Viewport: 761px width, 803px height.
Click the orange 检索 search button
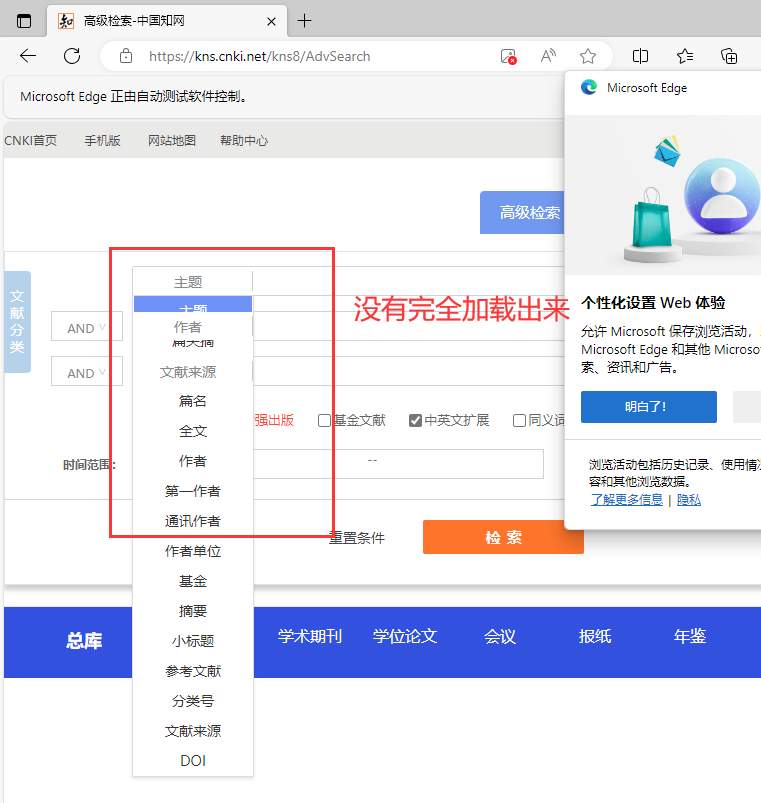pyautogui.click(x=503, y=537)
